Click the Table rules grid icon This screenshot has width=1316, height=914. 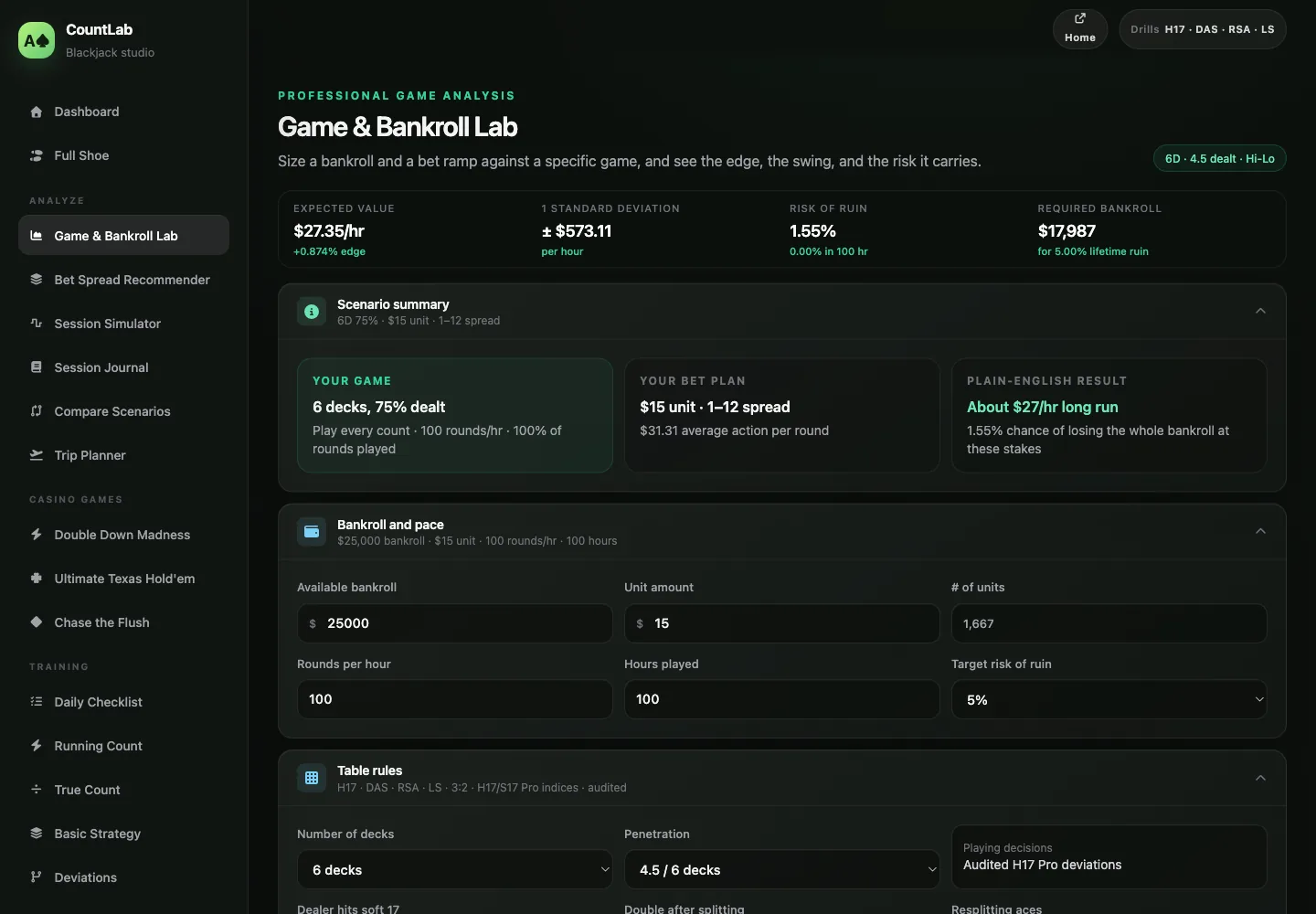[x=312, y=778]
